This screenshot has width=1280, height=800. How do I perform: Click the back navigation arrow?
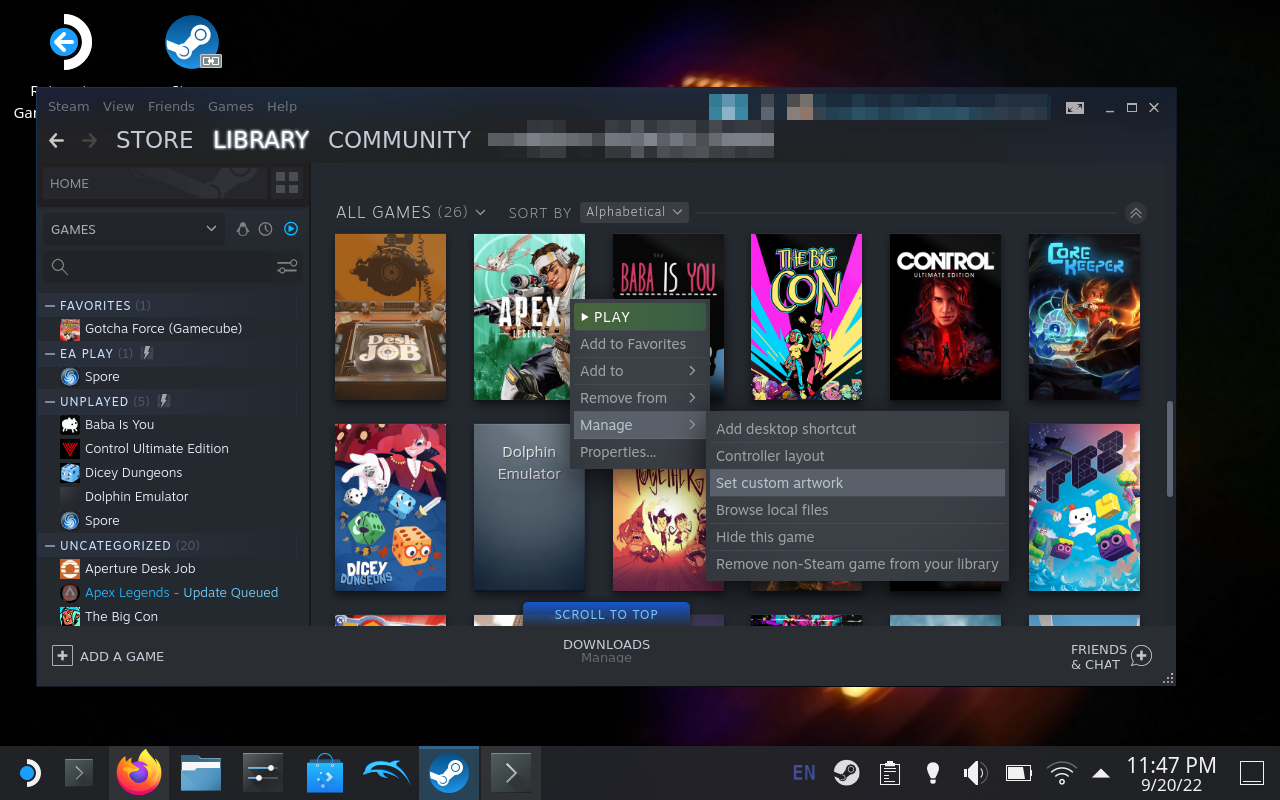56,140
